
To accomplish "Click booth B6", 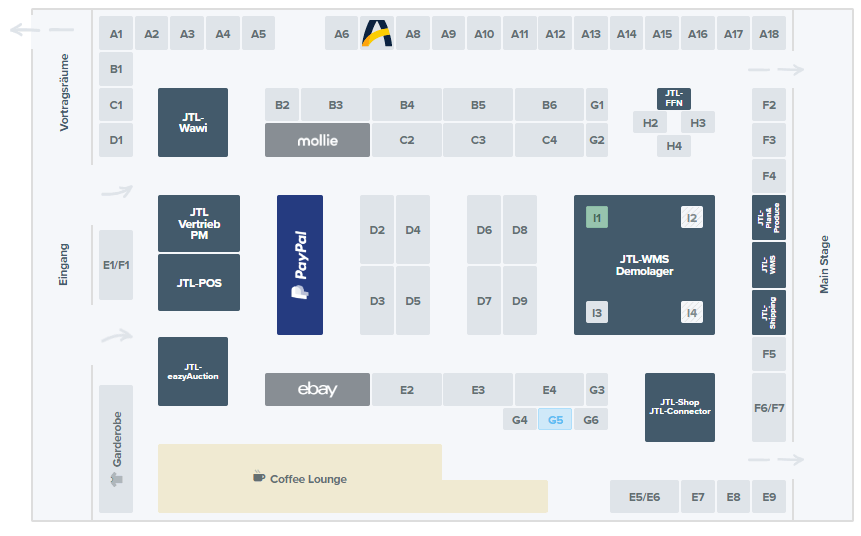I will [x=549, y=104].
